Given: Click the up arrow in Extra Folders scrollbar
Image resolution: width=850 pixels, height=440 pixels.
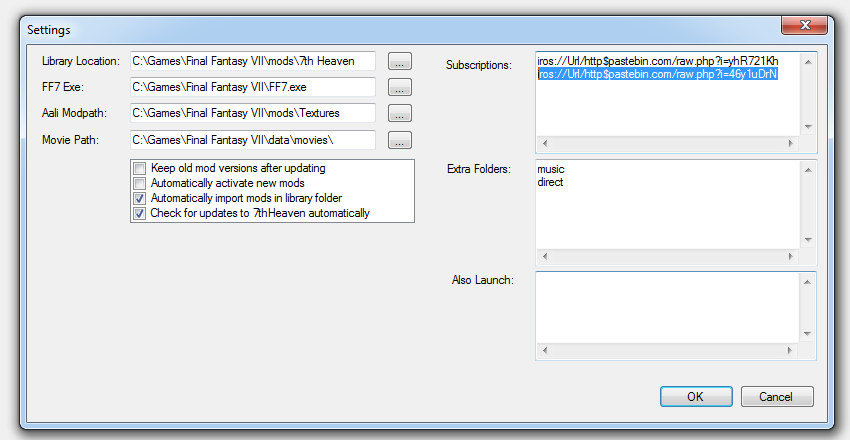Looking at the screenshot, I should click(808, 170).
